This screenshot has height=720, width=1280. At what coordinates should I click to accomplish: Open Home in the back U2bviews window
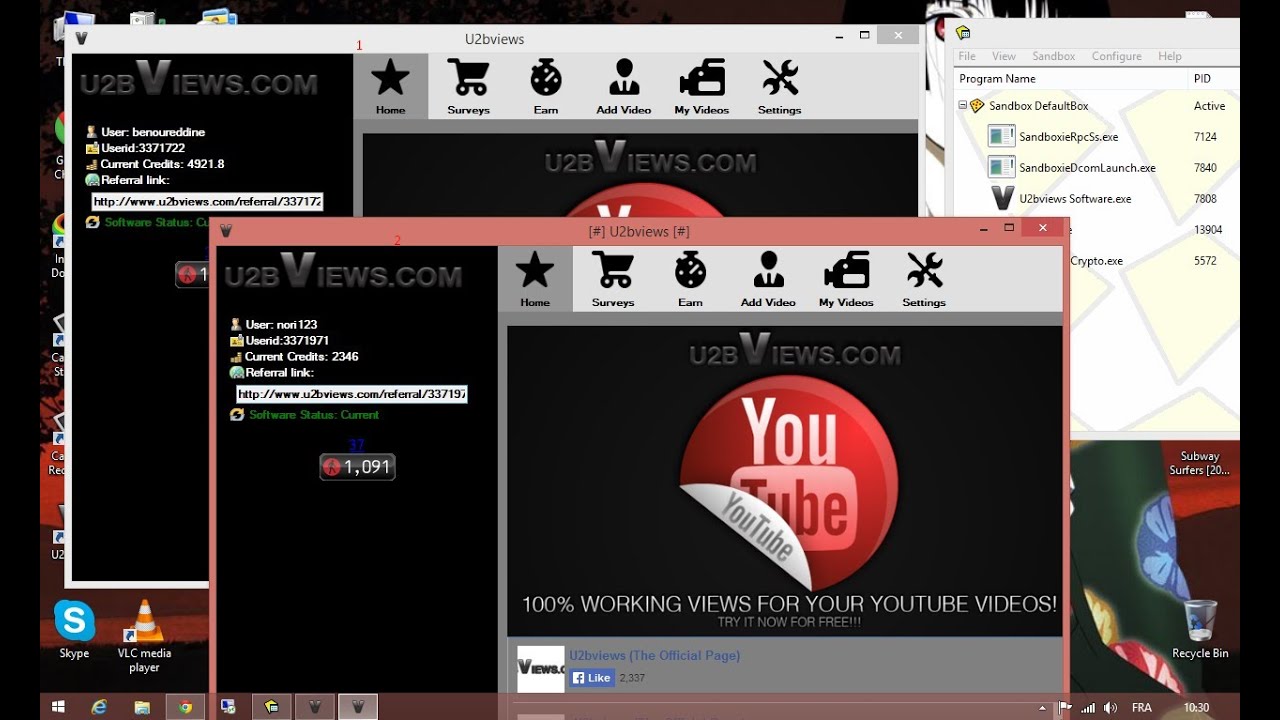391,87
